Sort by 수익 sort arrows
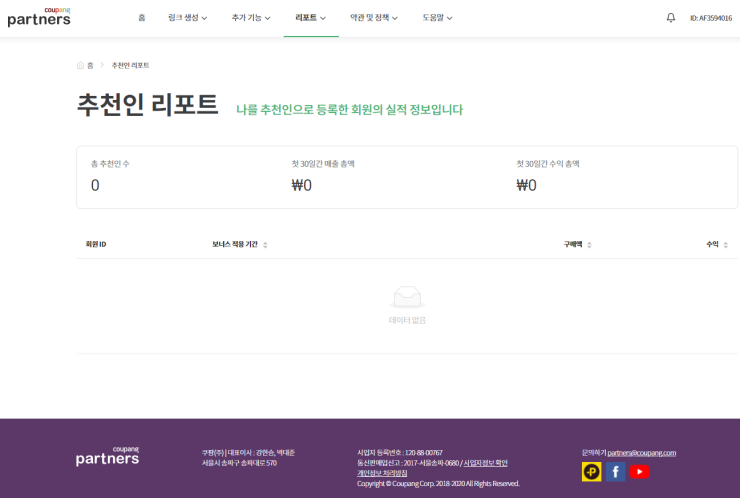This screenshot has width=740, height=498. [725, 245]
